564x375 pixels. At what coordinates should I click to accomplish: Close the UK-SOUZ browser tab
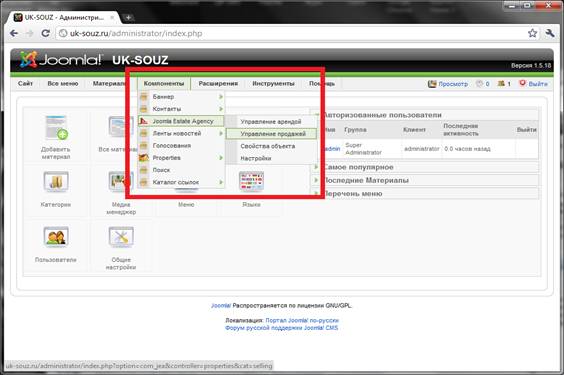click(x=112, y=17)
